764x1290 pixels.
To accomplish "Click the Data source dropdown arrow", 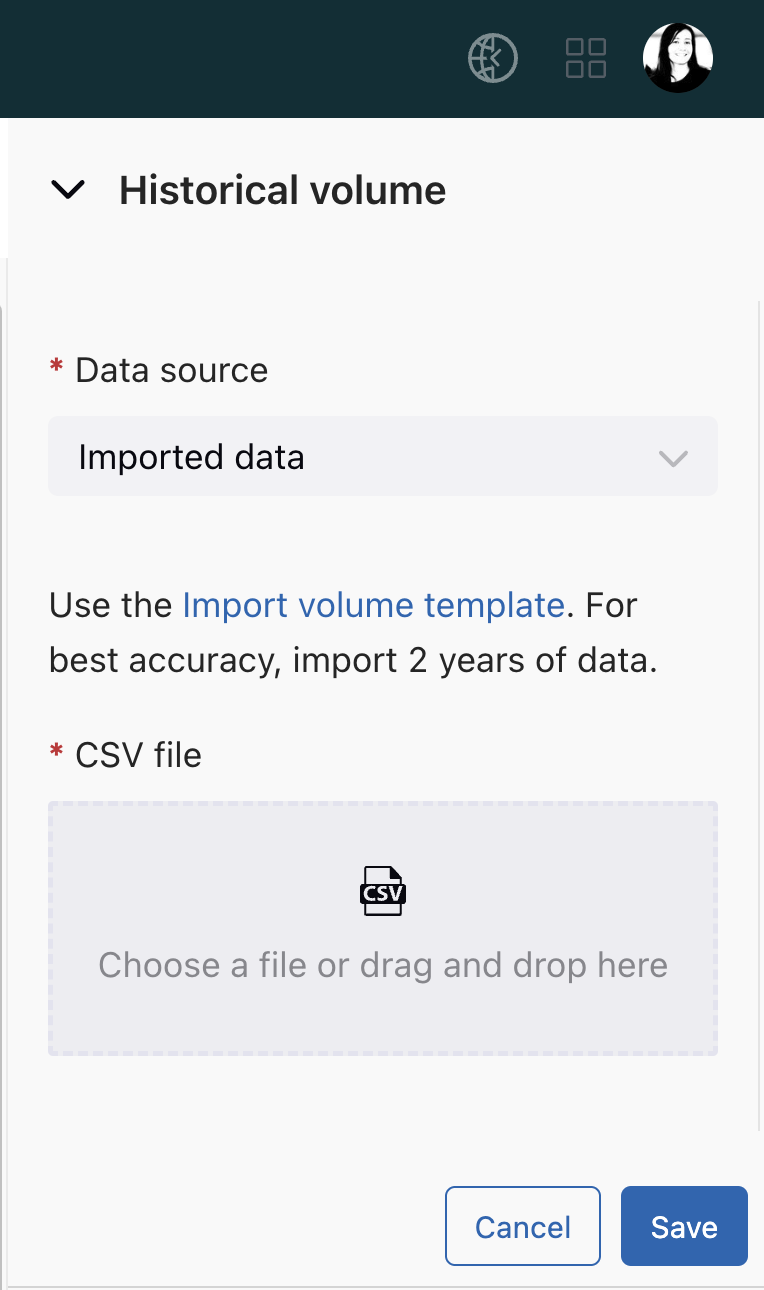I will [x=673, y=459].
